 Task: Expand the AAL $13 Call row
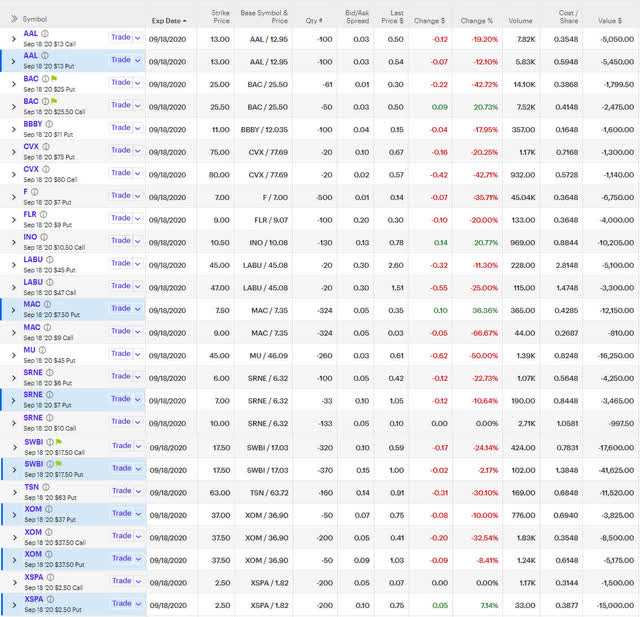pos(13,39)
